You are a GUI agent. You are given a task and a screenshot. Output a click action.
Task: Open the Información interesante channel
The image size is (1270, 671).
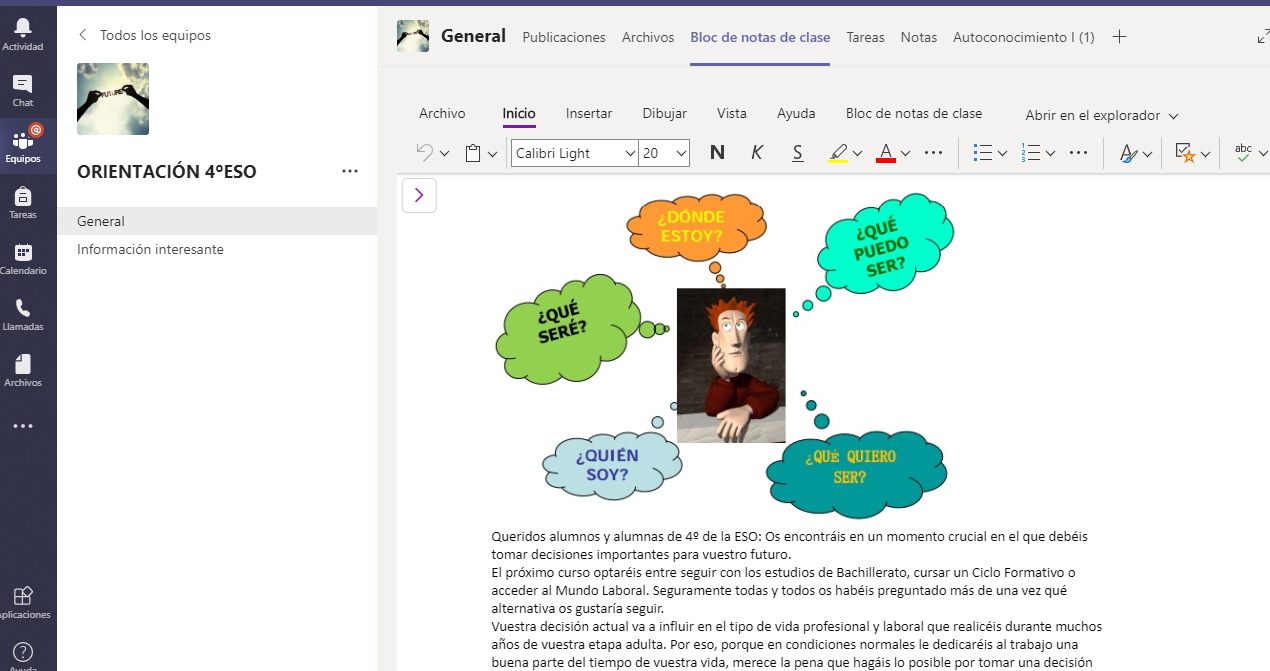217,249
